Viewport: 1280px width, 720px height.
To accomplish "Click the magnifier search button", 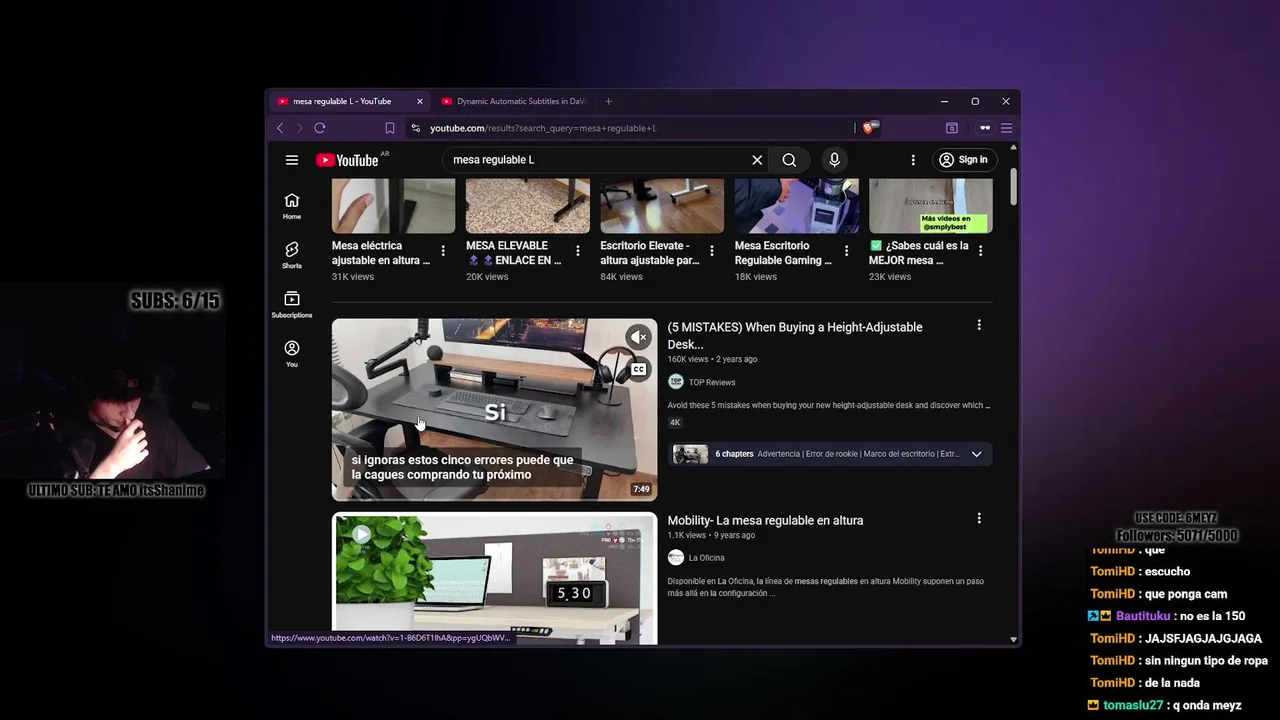I will pyautogui.click(x=789, y=160).
